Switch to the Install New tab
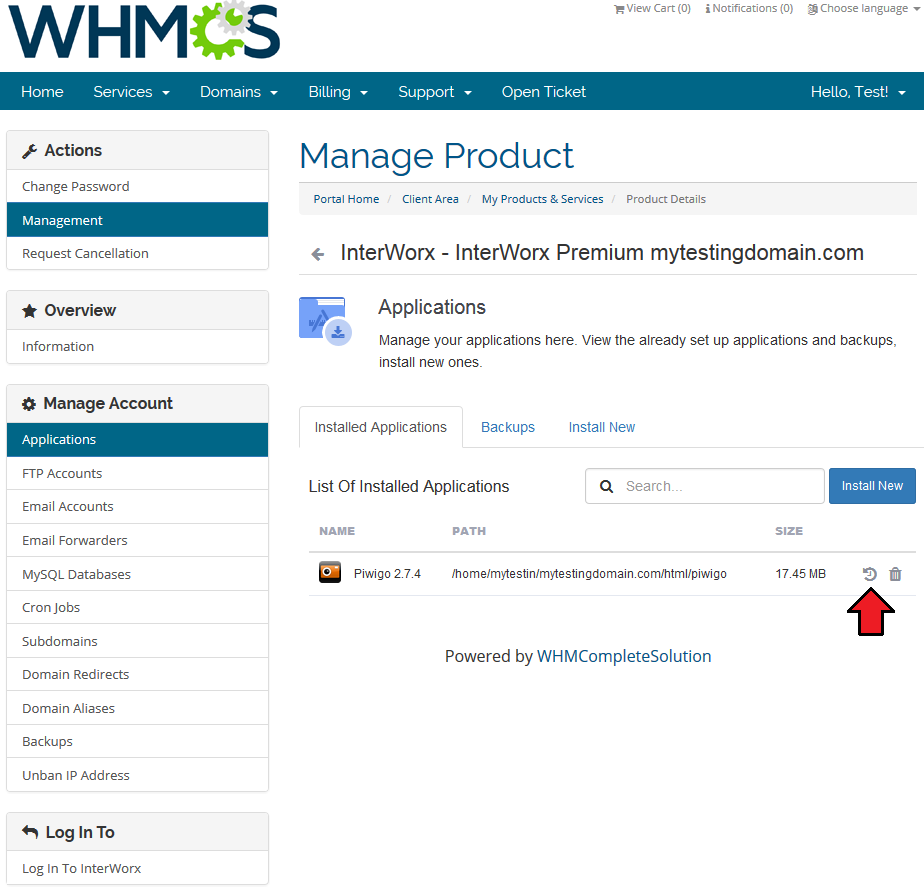This screenshot has height=890, width=924. [x=602, y=427]
